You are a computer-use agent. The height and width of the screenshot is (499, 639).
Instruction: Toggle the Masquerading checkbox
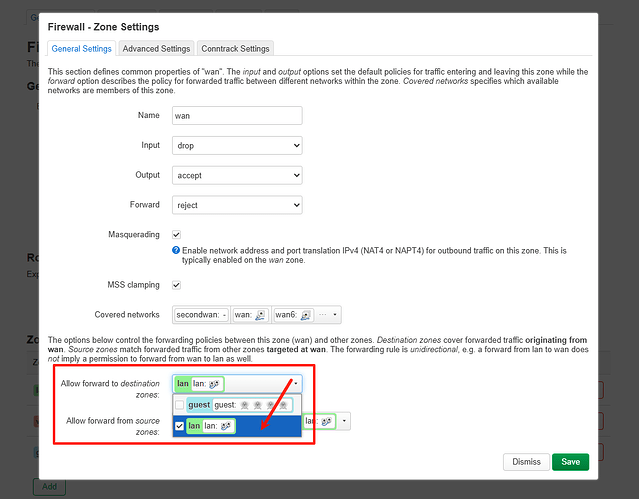click(x=177, y=234)
